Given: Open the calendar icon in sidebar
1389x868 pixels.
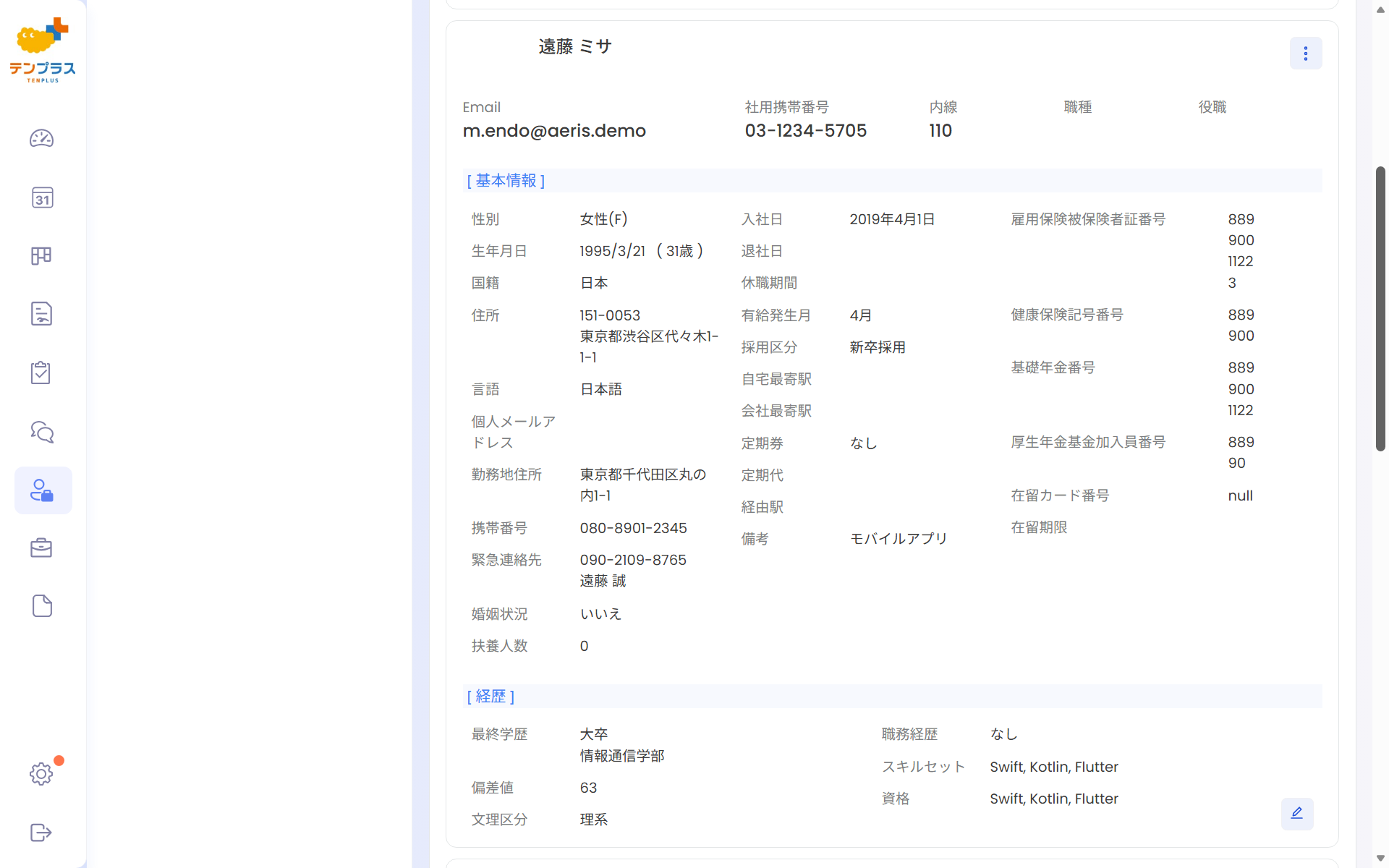Looking at the screenshot, I should pos(42,197).
